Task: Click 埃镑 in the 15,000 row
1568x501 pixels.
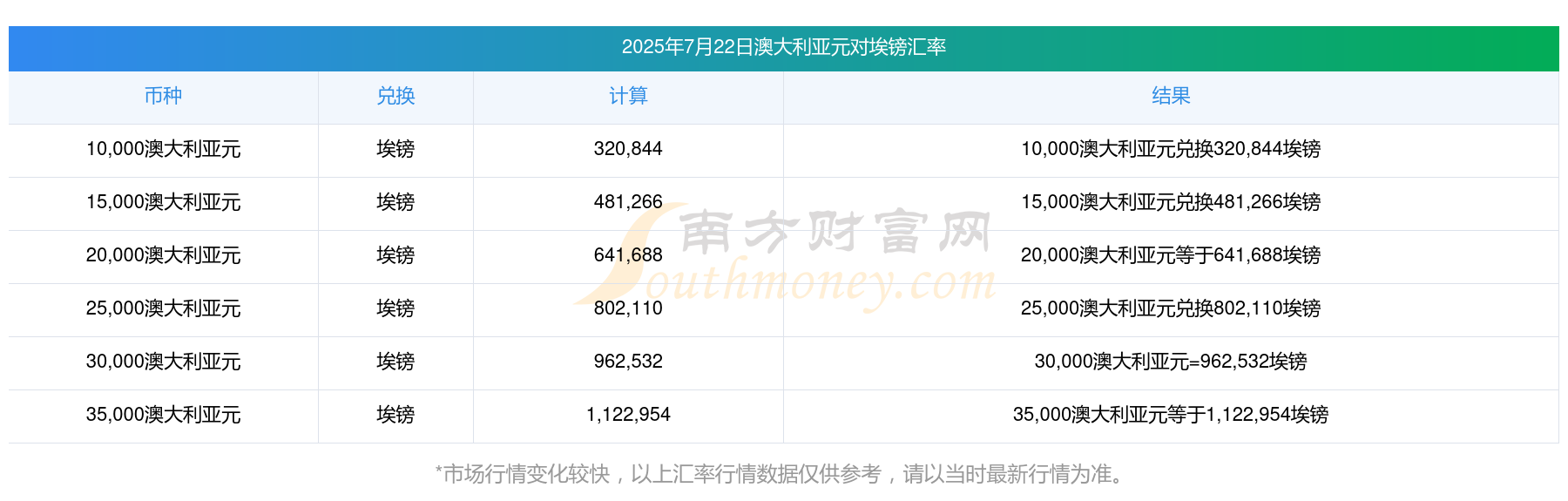Action: point(395,202)
